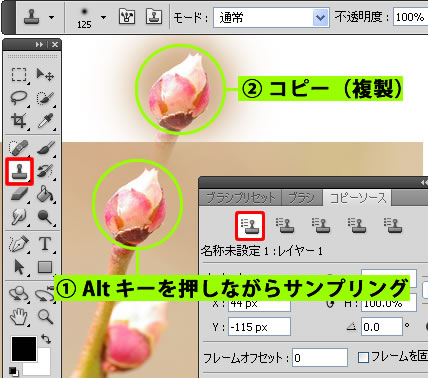Screen dimensions: 428x378
Task: Select the Move tool
Action: click(x=45, y=75)
